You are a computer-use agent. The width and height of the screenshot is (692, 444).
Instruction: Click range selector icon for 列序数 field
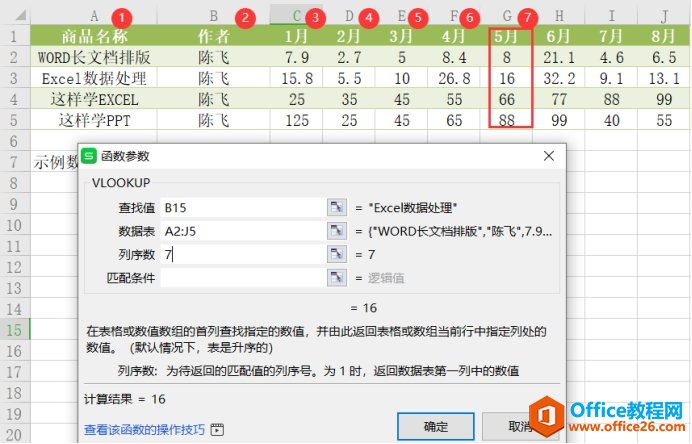[337, 254]
